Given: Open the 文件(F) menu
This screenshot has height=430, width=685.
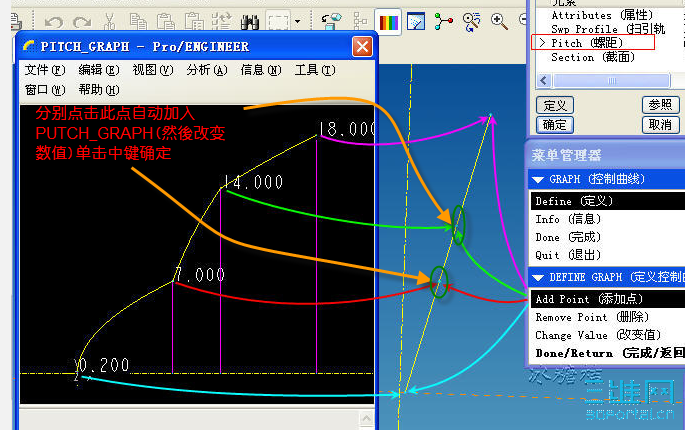Looking at the screenshot, I should (x=45, y=70).
